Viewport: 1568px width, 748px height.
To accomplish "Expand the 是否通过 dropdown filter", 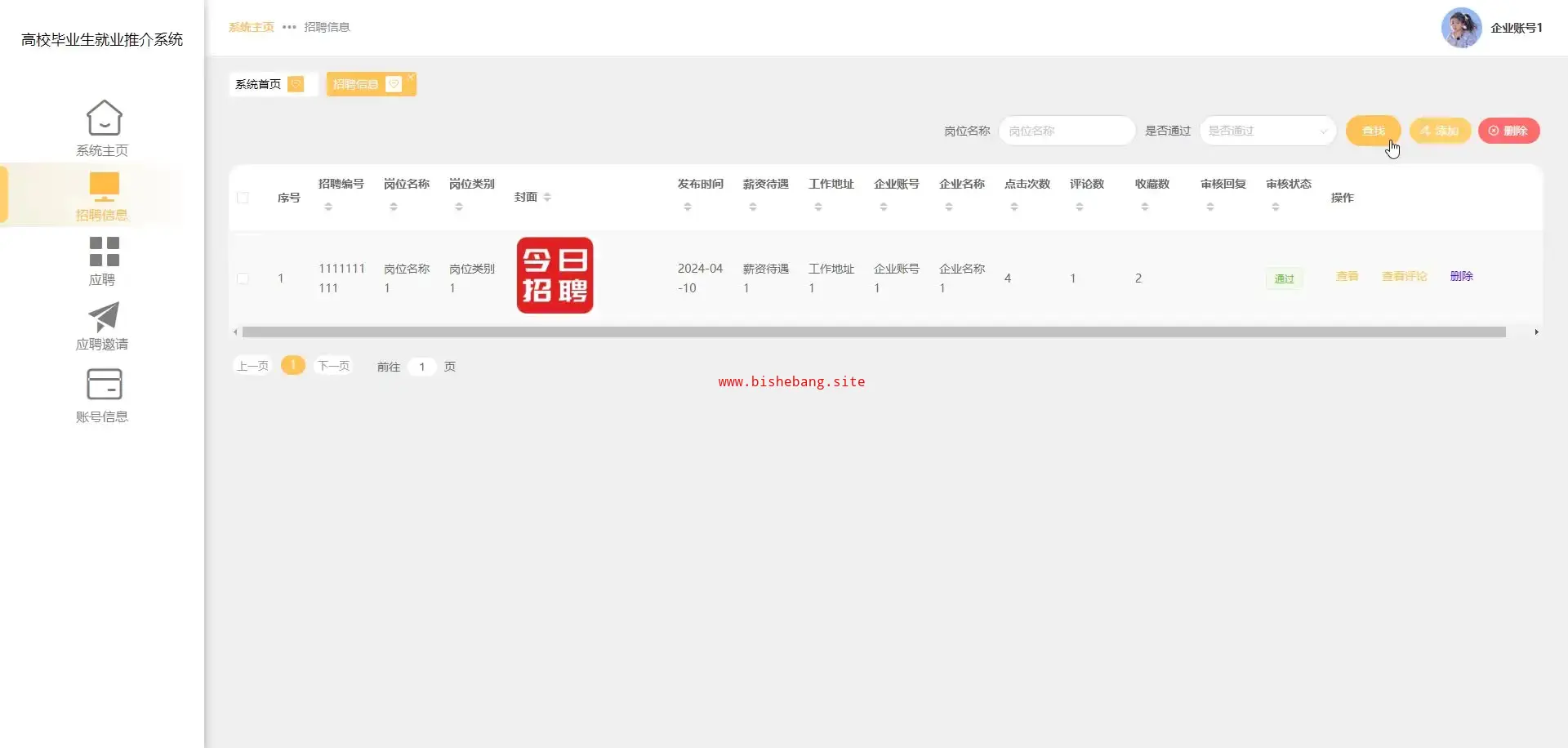I will (1267, 131).
